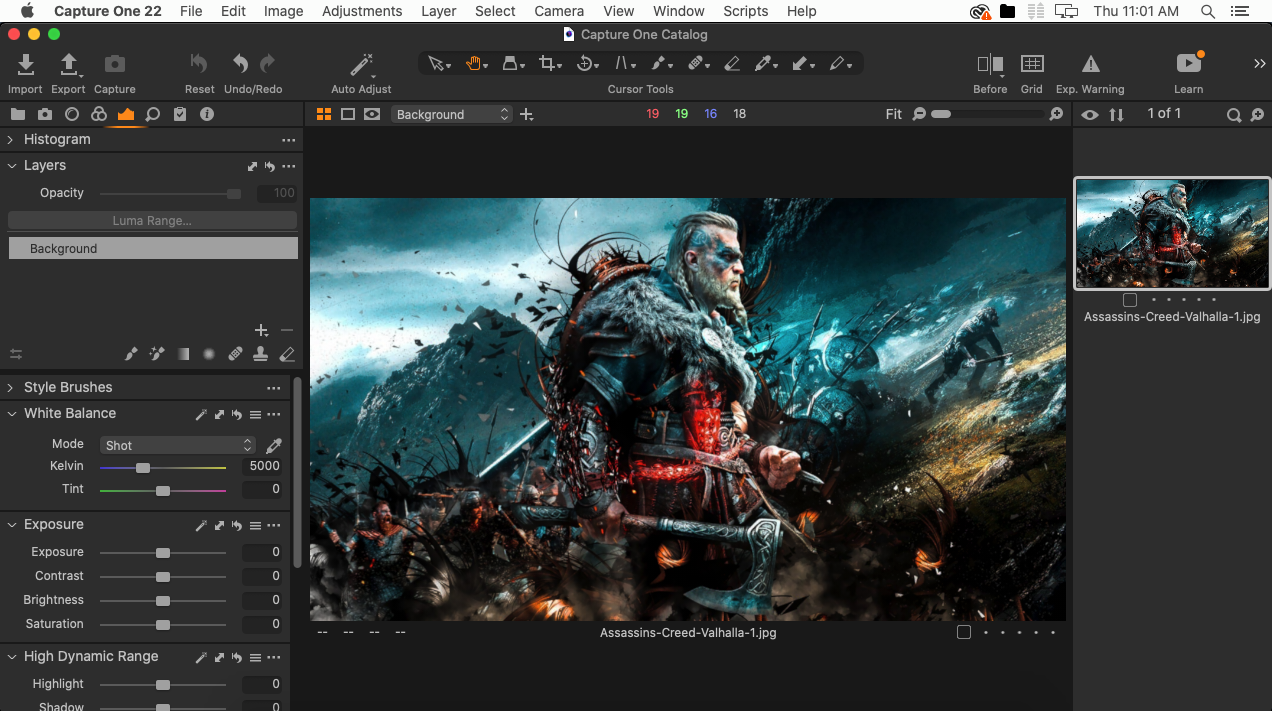Click the eraser icon in Layers panel
The height and width of the screenshot is (711, 1272).
287,354
